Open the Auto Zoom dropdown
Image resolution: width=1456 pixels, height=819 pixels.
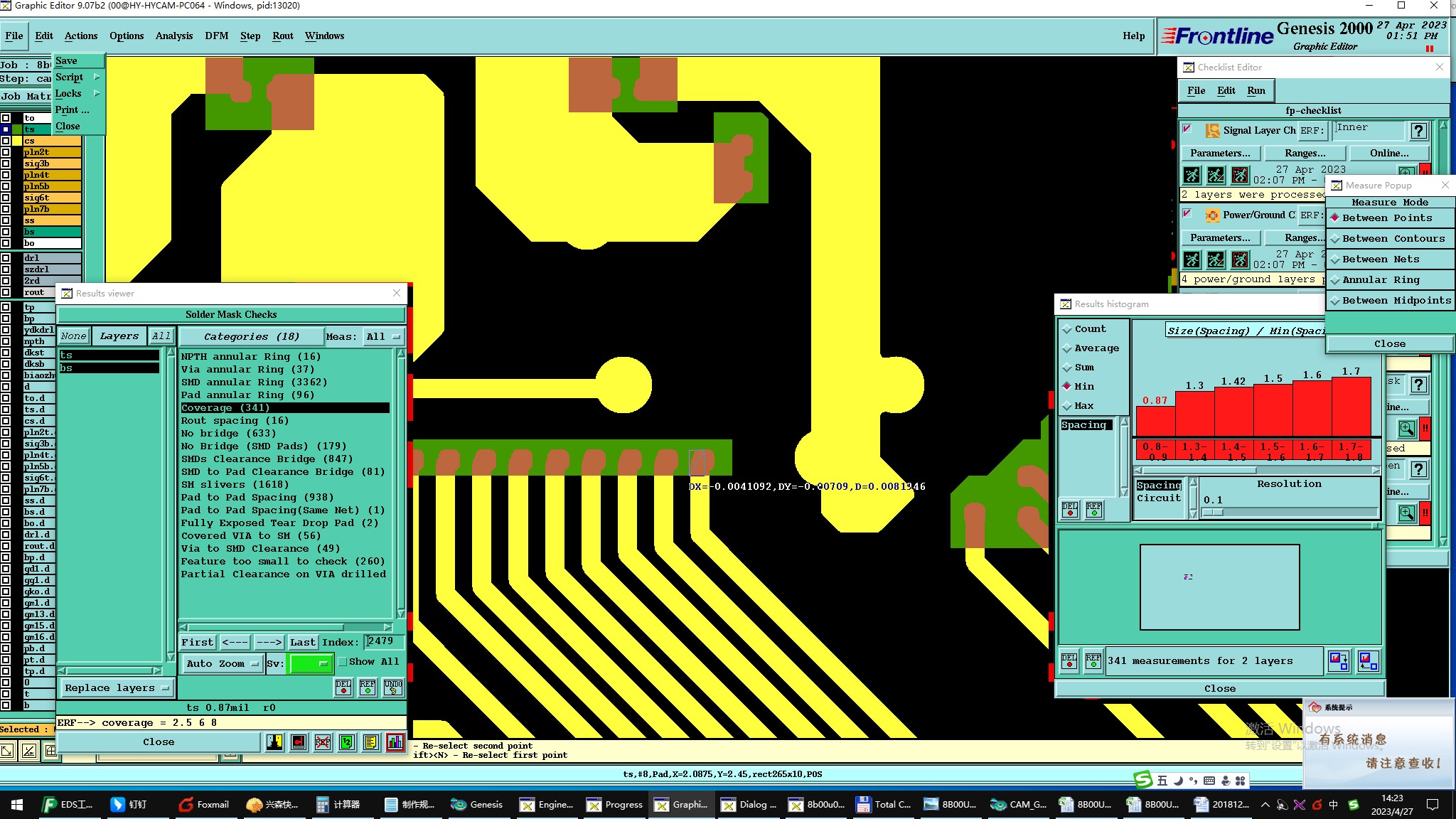pyautogui.click(x=223, y=663)
